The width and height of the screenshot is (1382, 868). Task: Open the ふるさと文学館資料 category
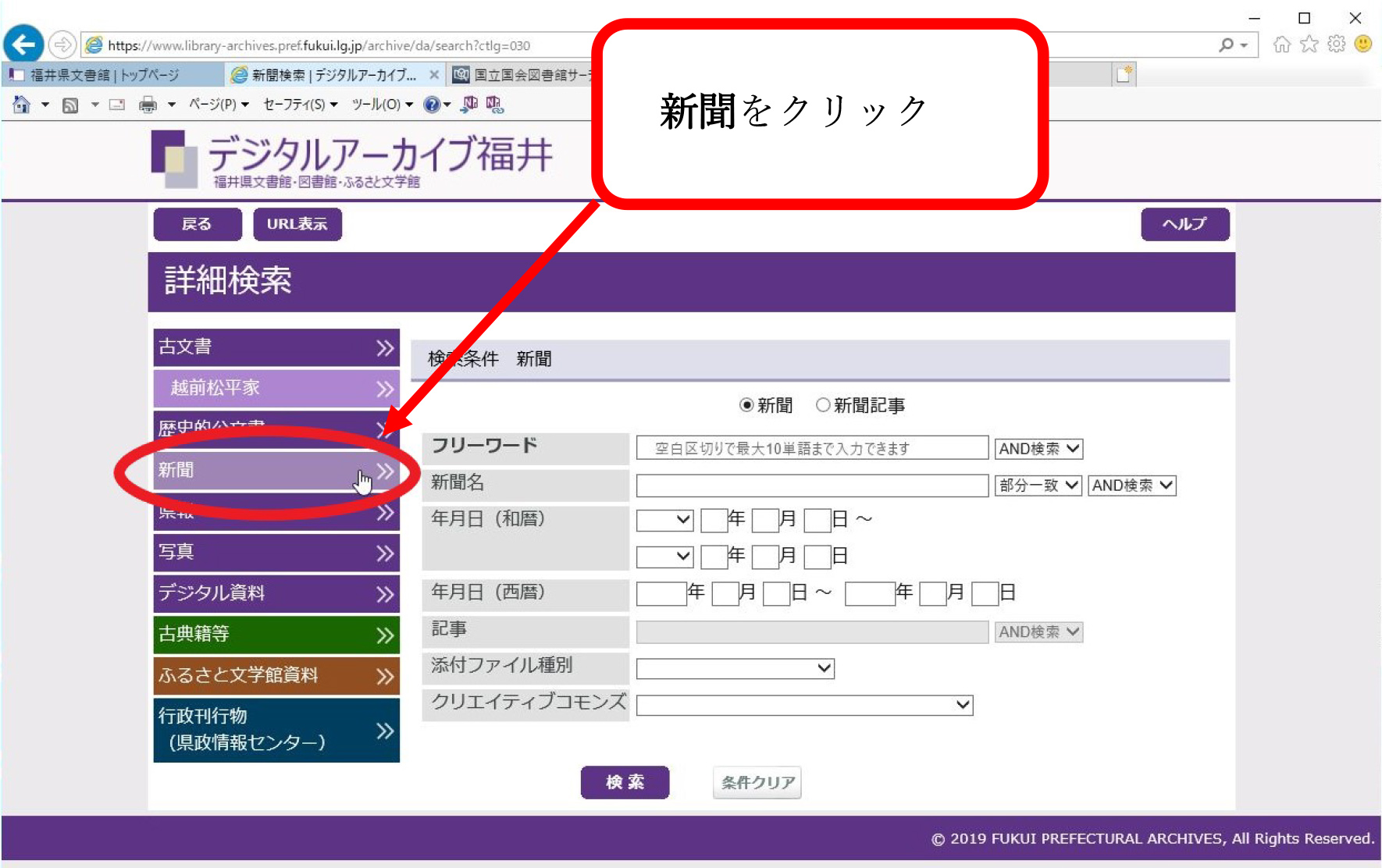(276, 676)
